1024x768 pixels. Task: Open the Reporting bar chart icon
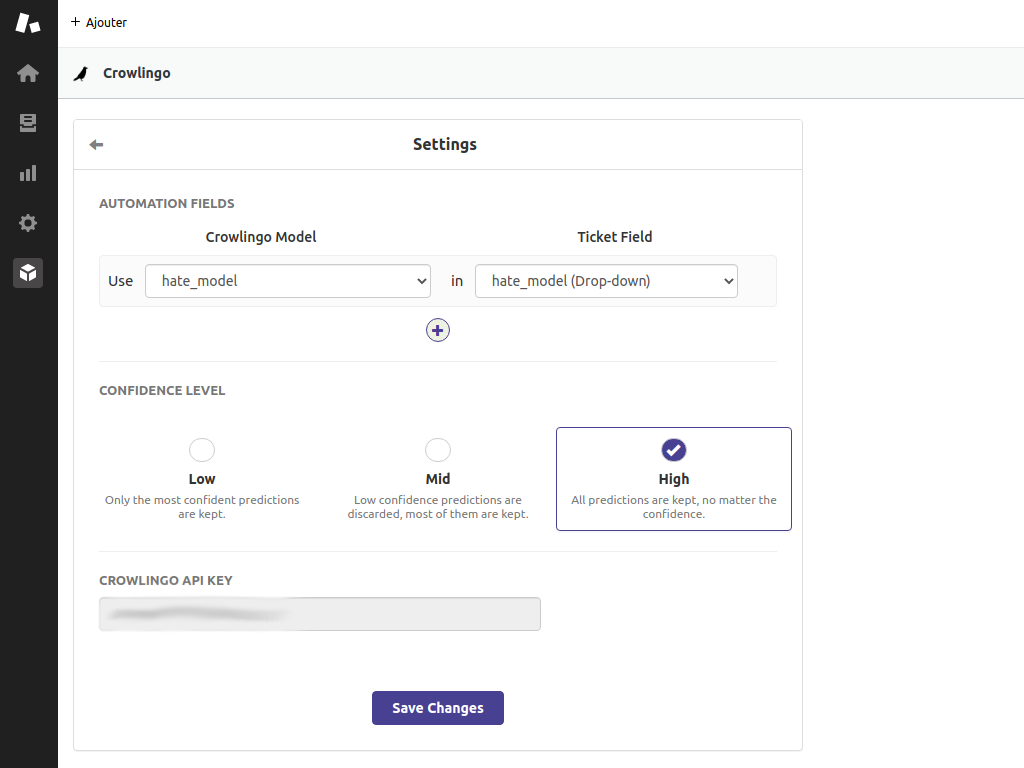pos(28,173)
